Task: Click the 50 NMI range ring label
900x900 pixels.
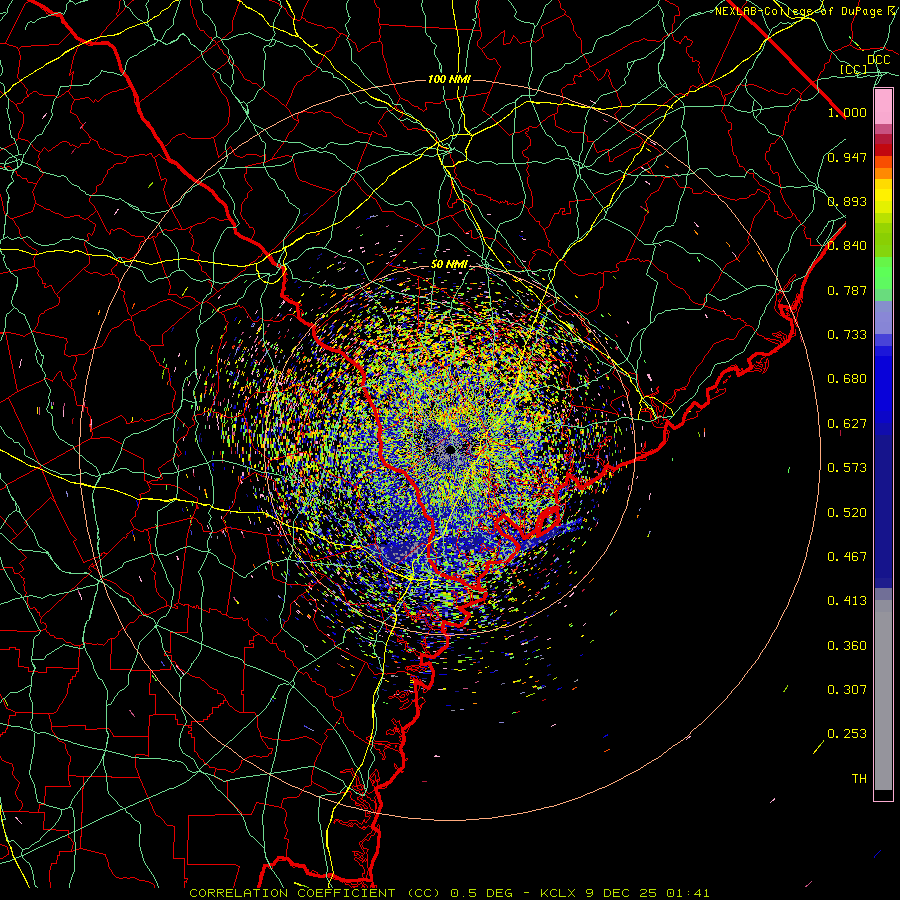Action: pyautogui.click(x=449, y=264)
